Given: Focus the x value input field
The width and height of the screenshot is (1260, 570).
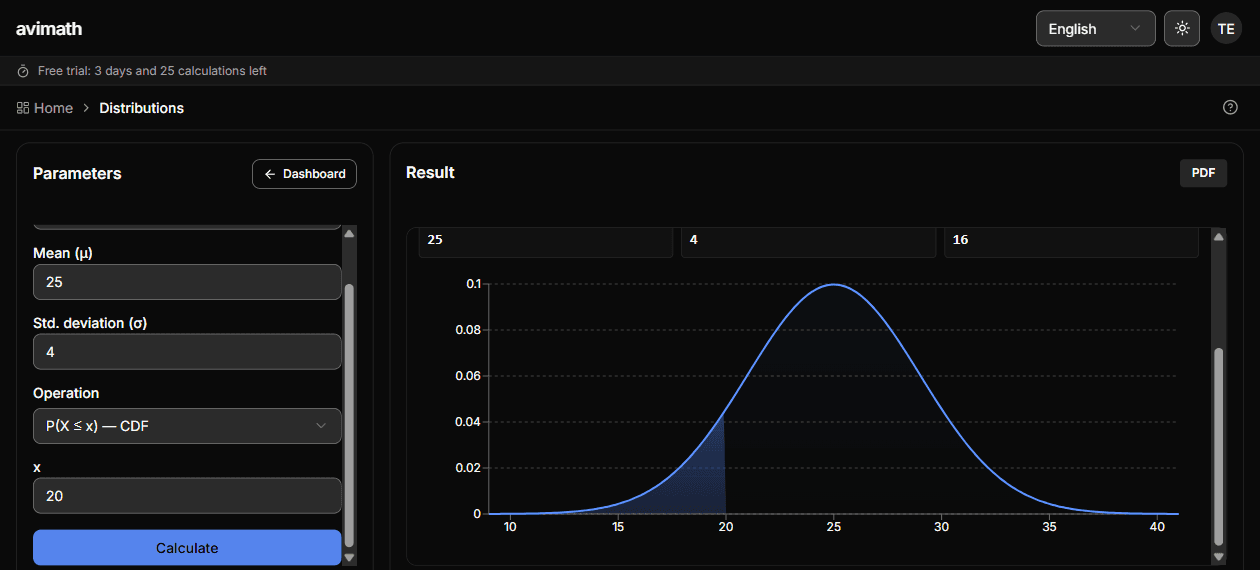Looking at the screenshot, I should pyautogui.click(x=187, y=496).
